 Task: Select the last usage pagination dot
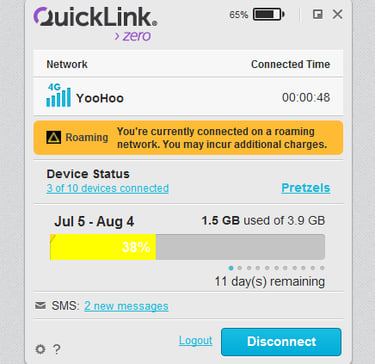click(322, 268)
